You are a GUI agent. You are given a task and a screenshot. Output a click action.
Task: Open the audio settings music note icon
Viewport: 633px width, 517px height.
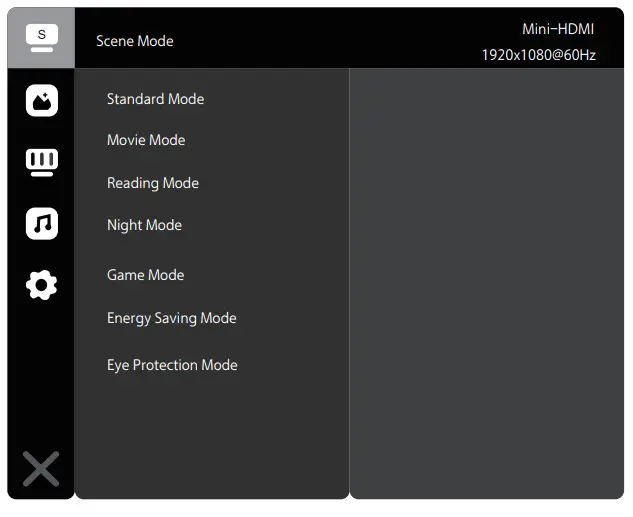41,224
